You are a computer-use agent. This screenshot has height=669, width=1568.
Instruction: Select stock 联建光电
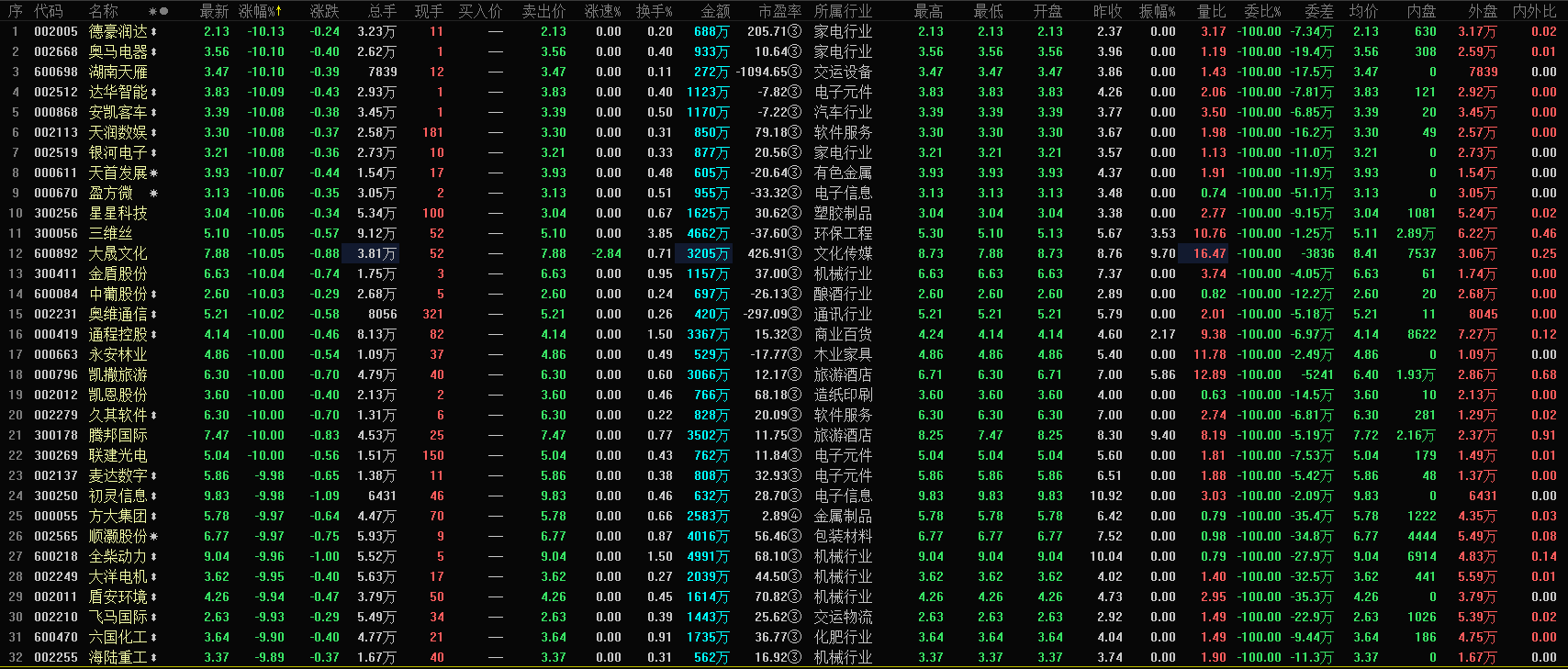point(118,455)
